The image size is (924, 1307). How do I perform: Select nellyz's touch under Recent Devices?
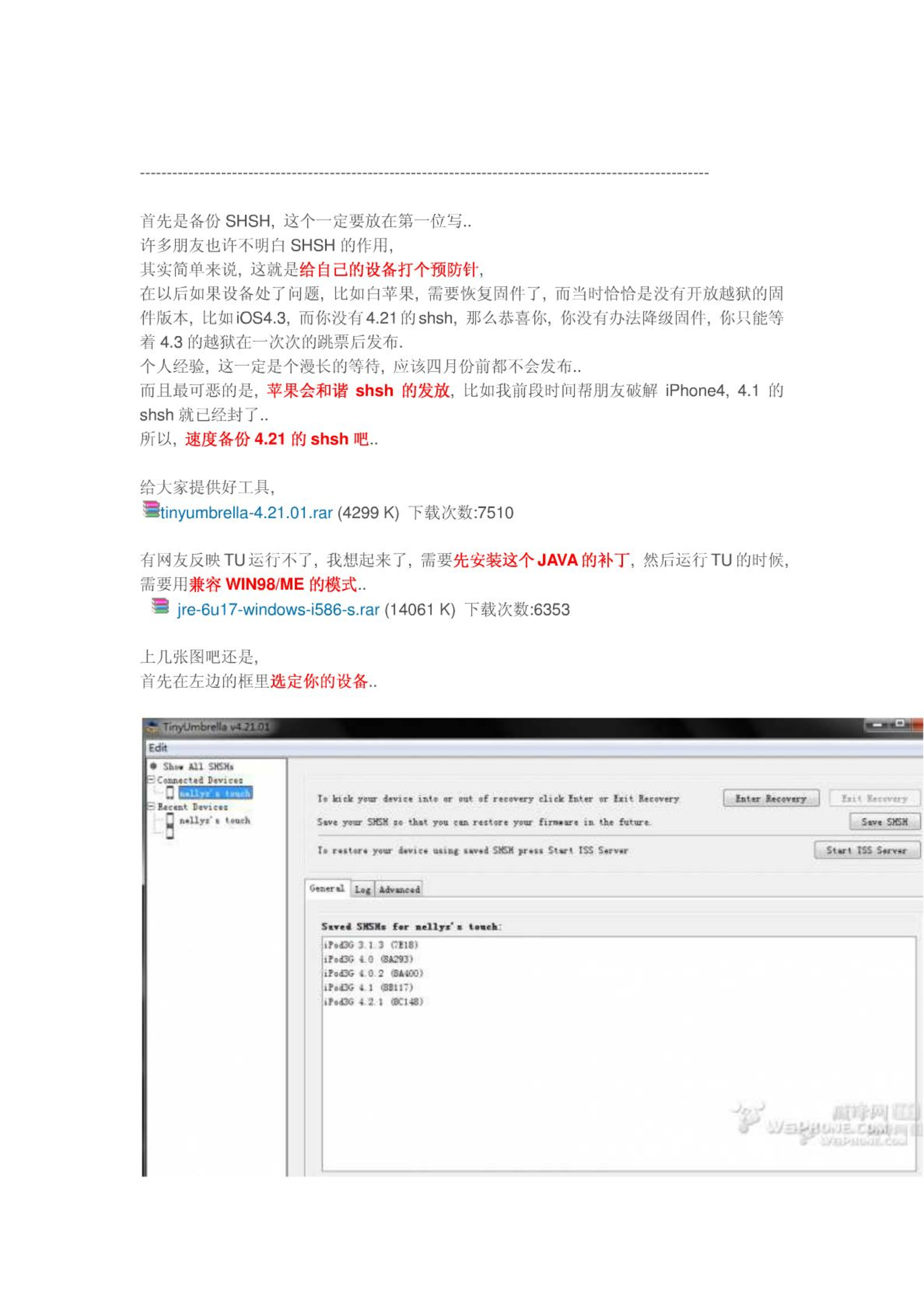[215, 820]
